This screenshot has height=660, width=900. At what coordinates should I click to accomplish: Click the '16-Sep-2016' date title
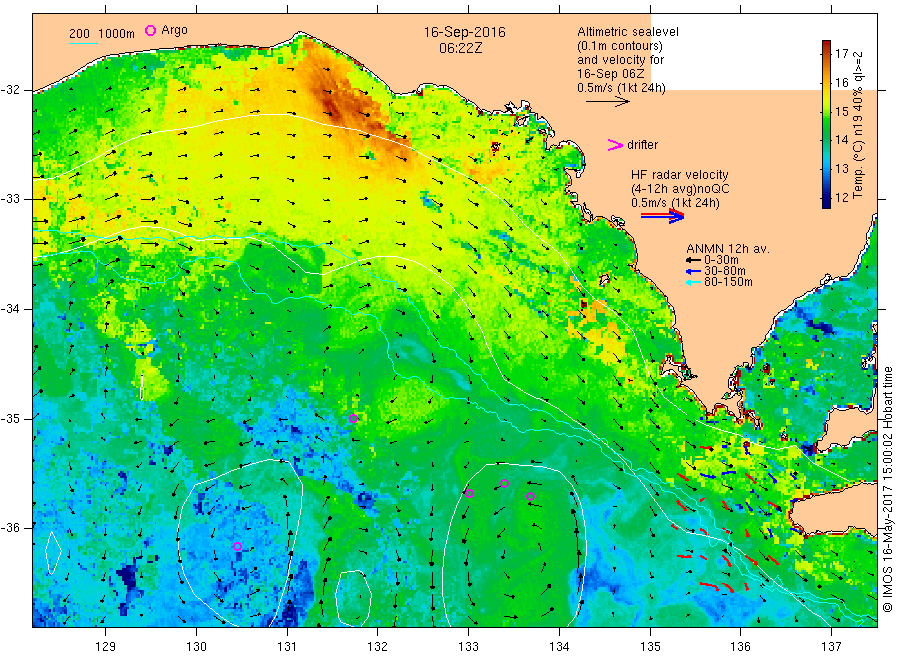(x=464, y=32)
